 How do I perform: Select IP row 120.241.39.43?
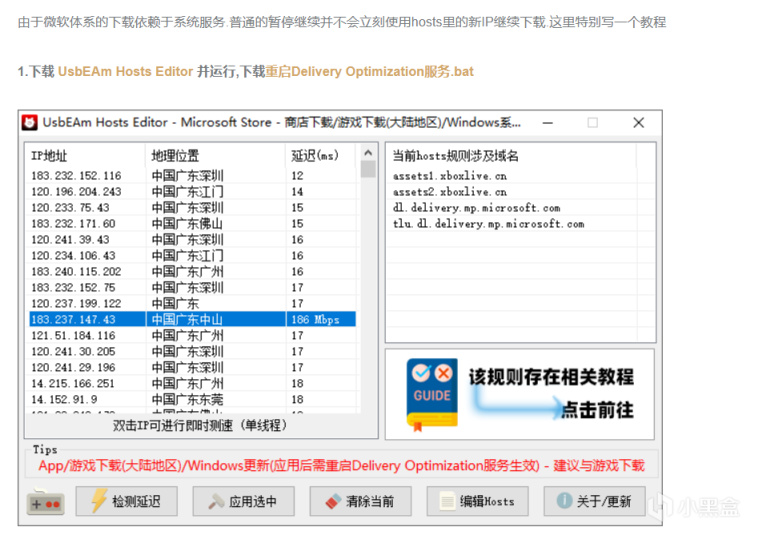pos(192,240)
